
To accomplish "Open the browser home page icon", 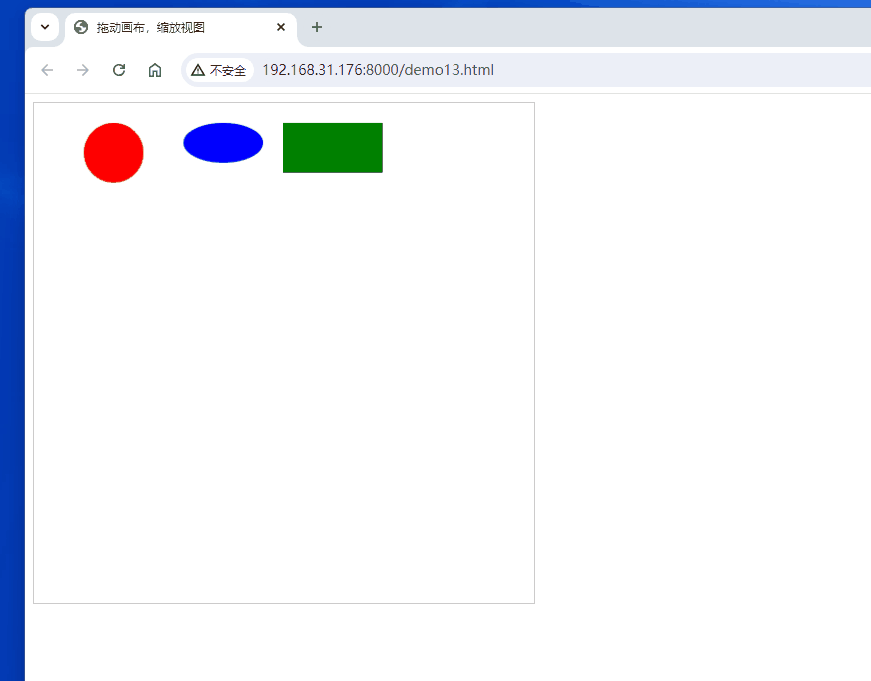I will [155, 70].
